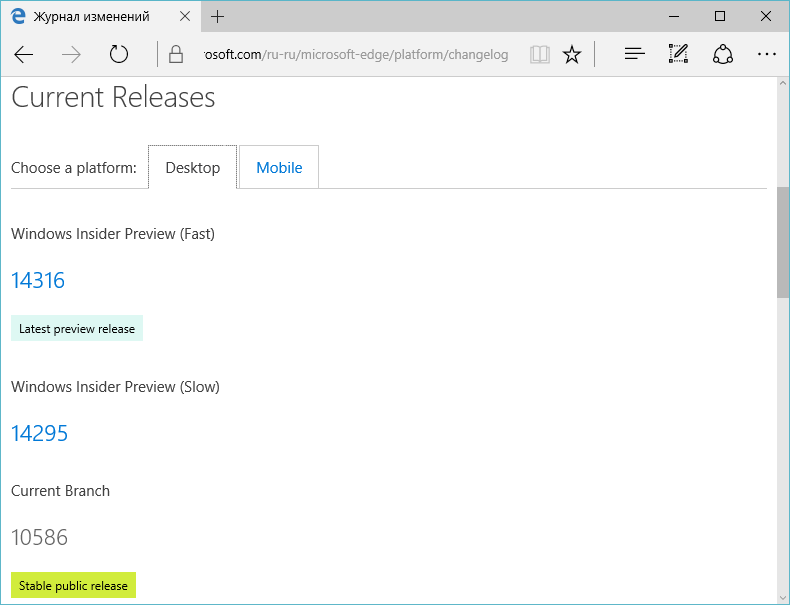Go back to the previous page

(24, 54)
